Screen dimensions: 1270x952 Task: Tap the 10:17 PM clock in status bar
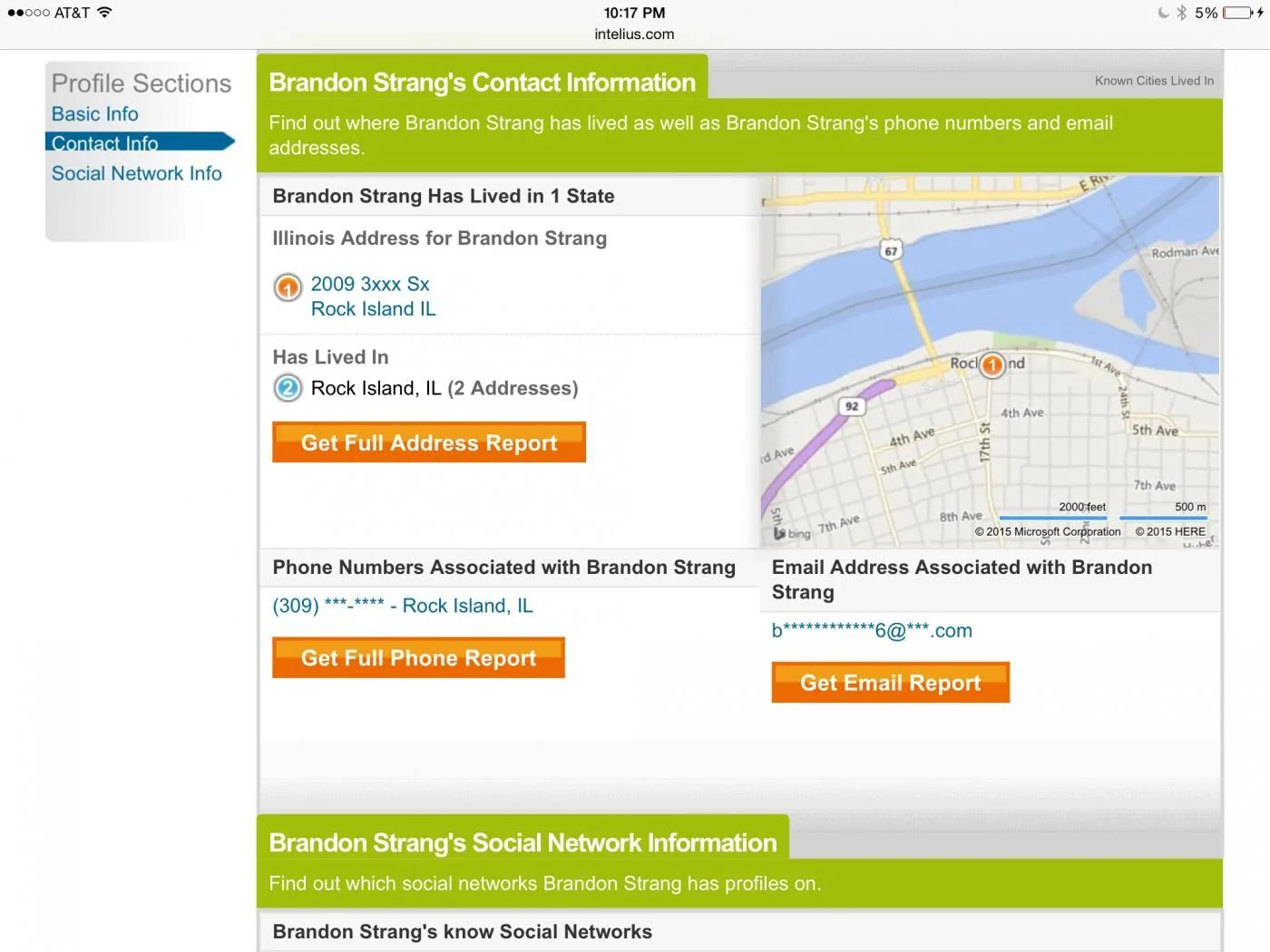[x=634, y=13]
